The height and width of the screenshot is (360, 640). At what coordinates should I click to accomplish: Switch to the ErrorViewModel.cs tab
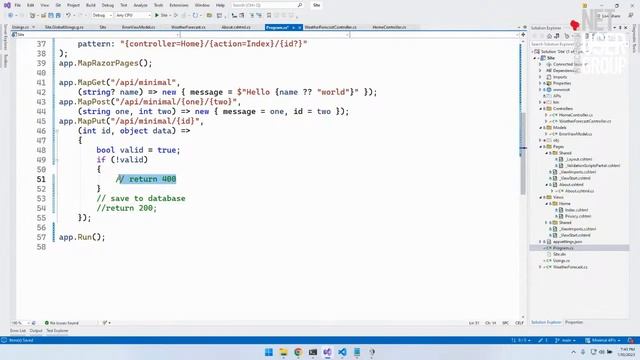[138, 27]
